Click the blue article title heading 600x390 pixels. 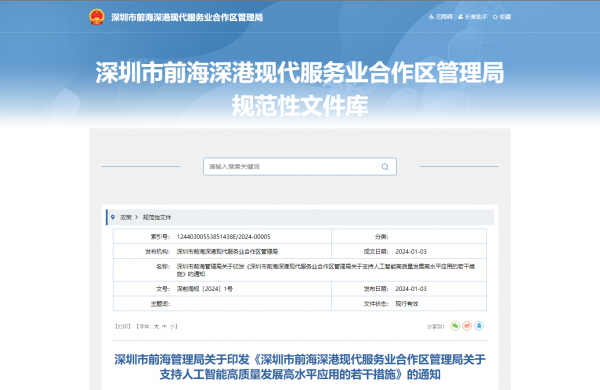pyautogui.click(x=300, y=367)
